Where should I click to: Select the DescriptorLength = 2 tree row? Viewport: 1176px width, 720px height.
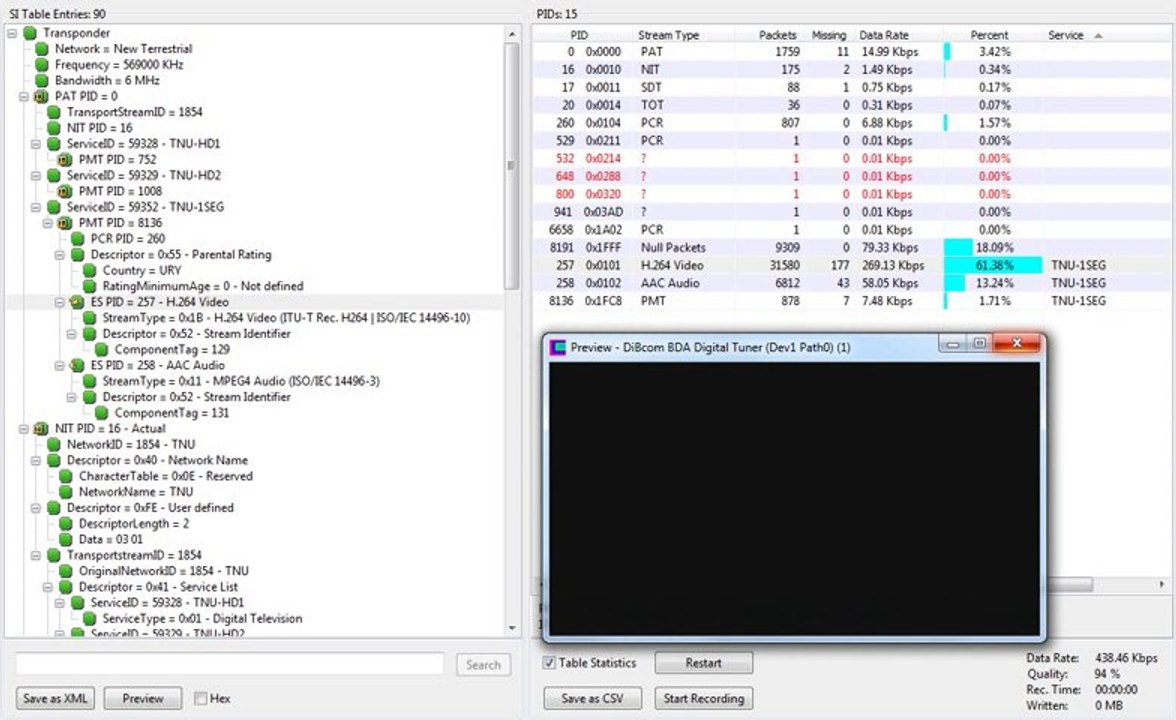(134, 524)
